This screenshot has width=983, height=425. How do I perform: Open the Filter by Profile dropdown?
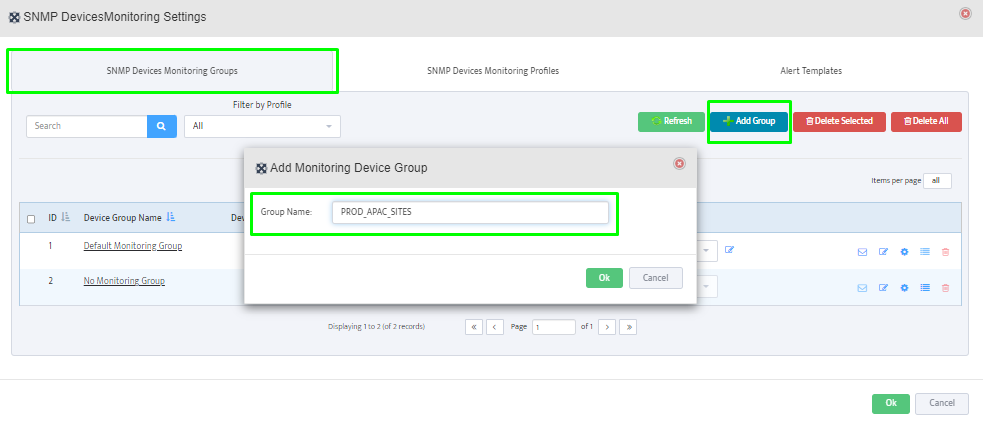click(x=262, y=126)
